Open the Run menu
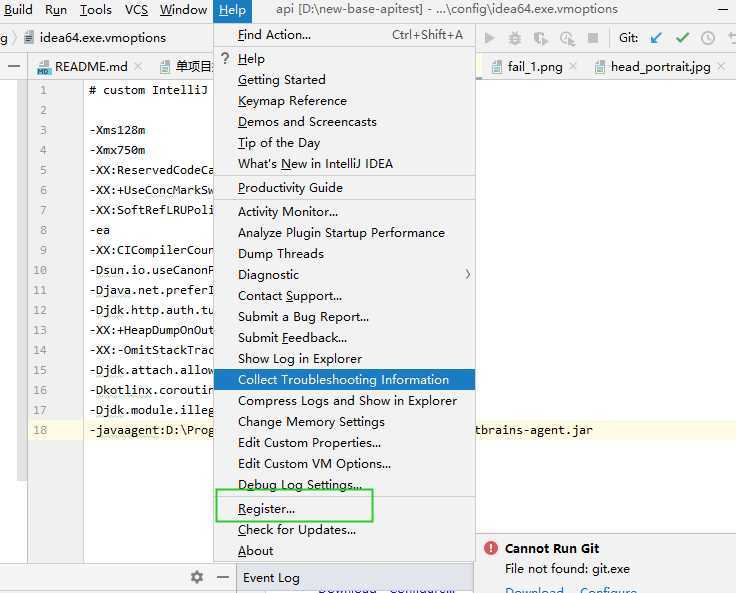 pos(56,10)
